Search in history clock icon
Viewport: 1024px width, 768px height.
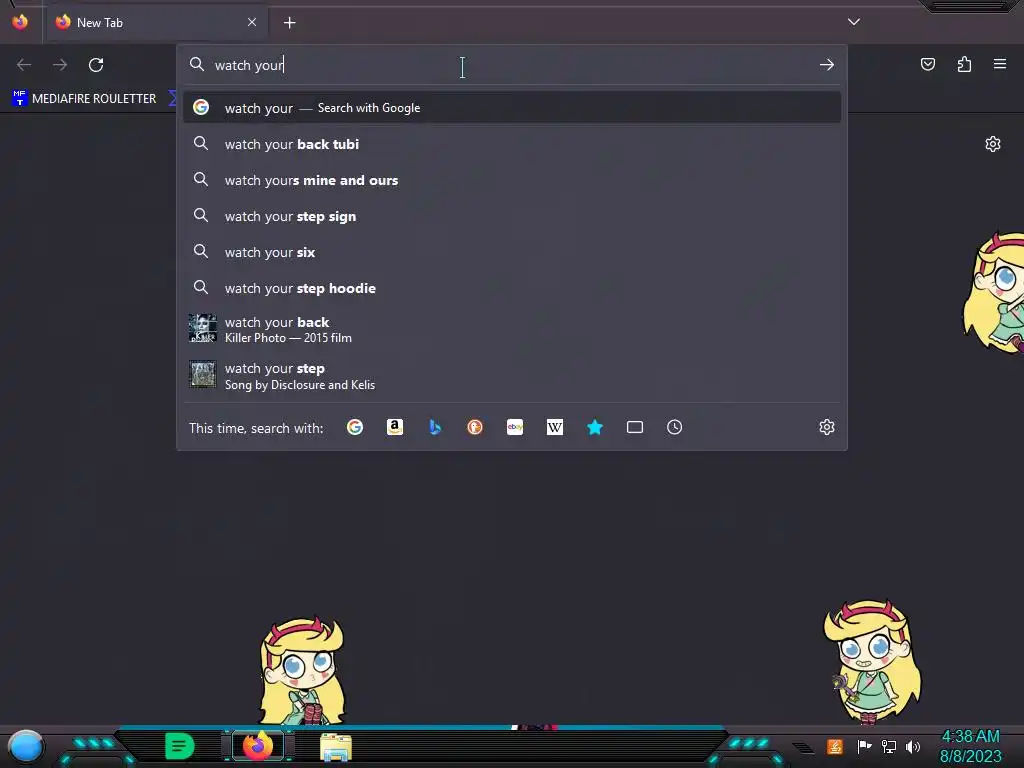pyautogui.click(x=675, y=427)
